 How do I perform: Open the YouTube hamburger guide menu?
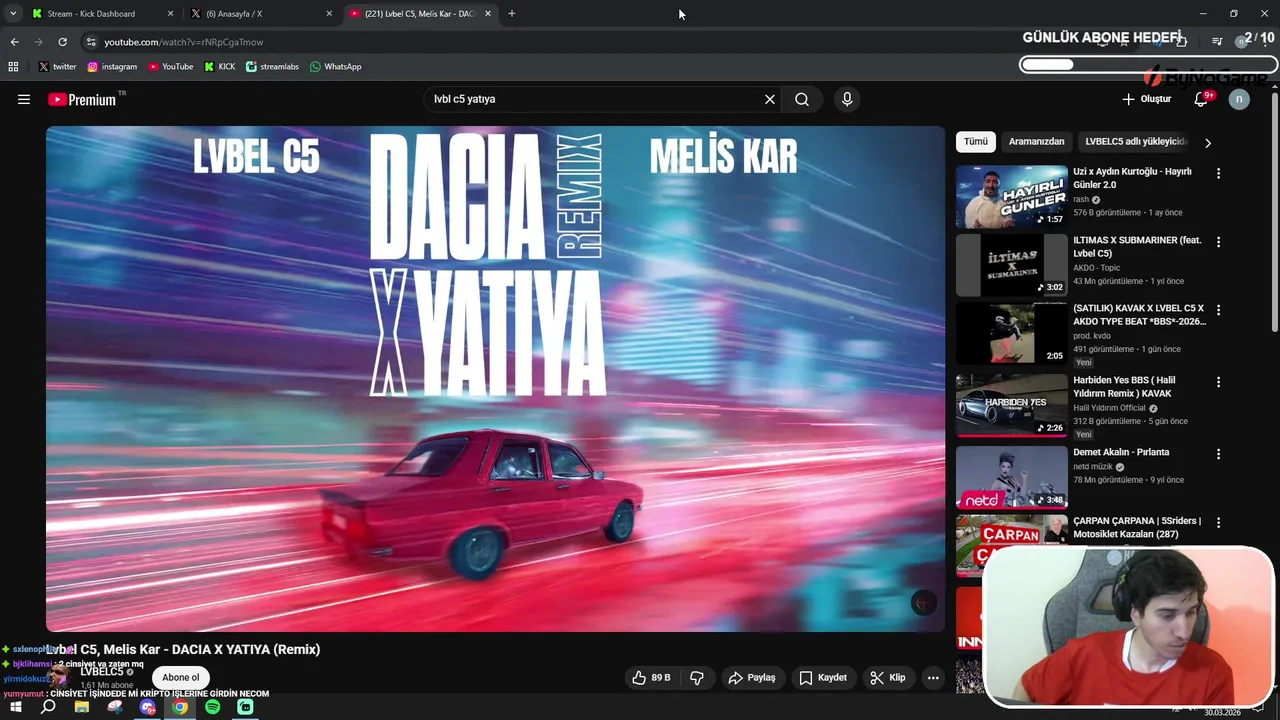[24, 99]
